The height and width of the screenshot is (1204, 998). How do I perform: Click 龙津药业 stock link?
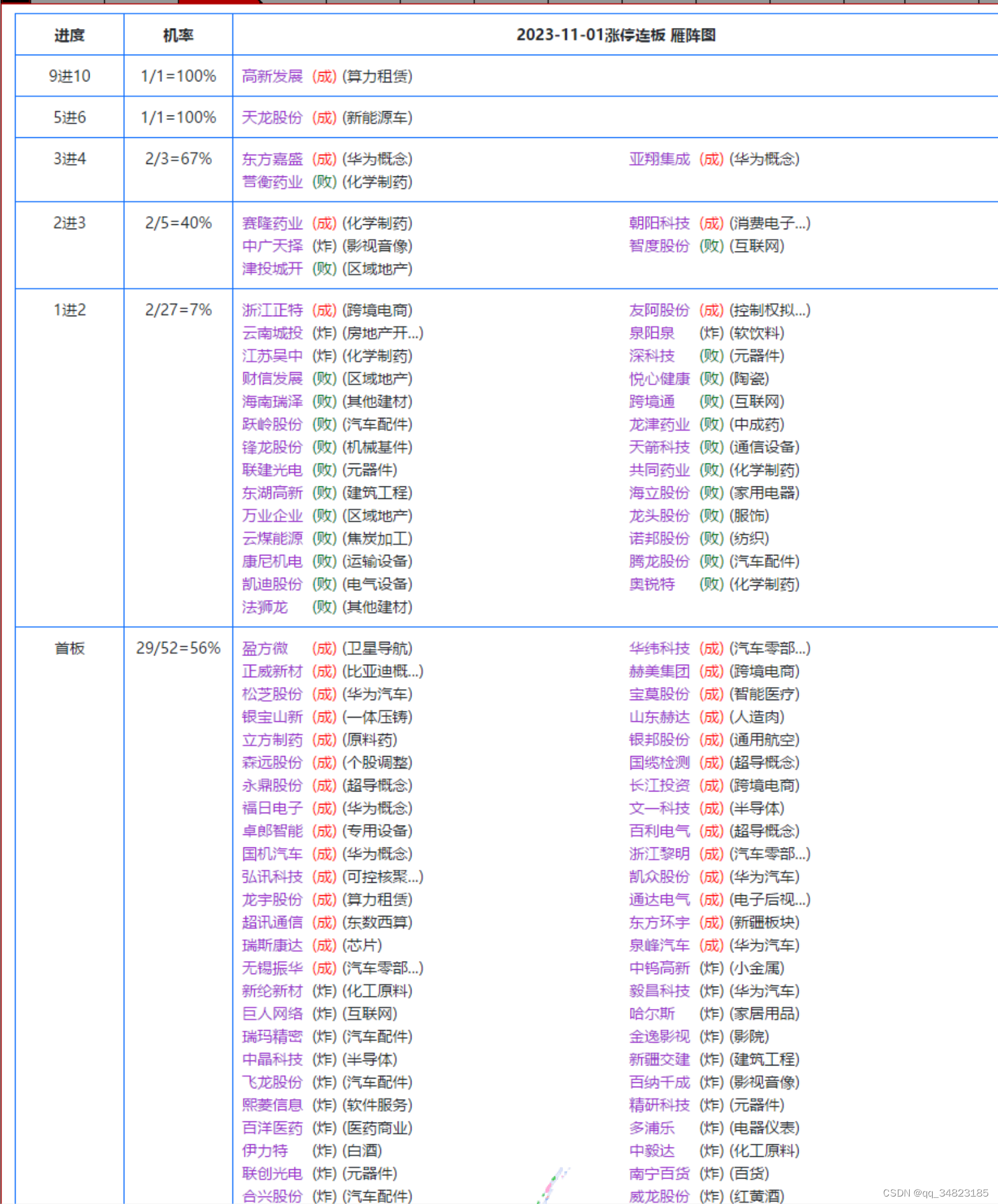tap(659, 424)
